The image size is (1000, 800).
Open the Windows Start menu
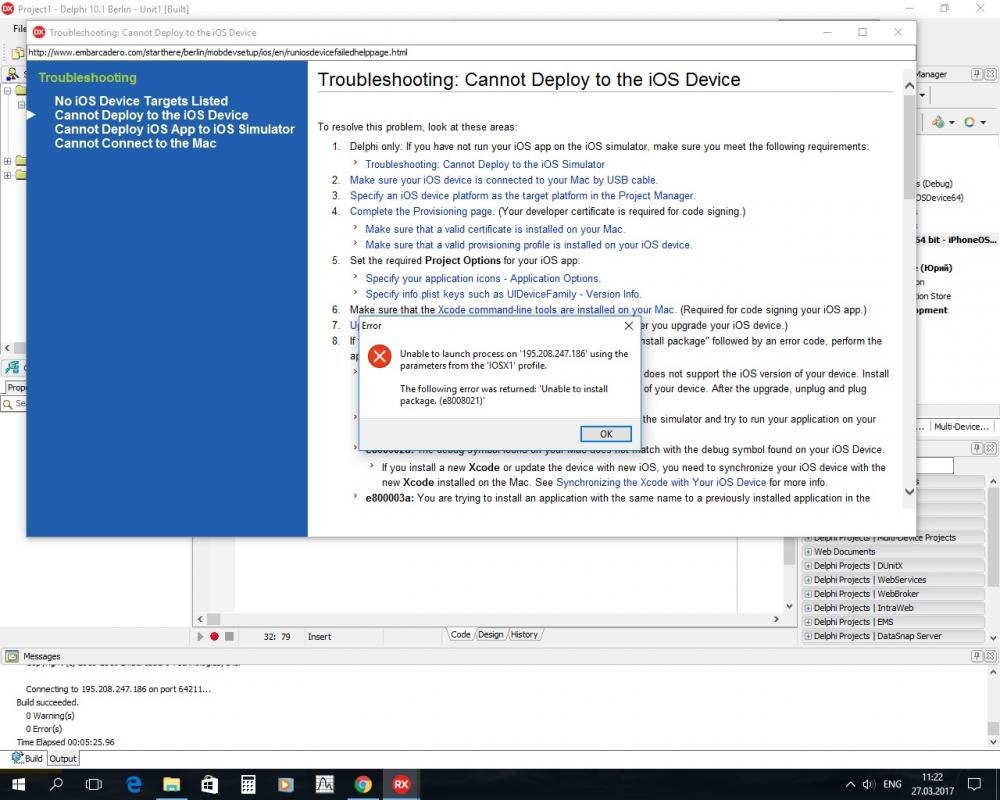[18, 784]
